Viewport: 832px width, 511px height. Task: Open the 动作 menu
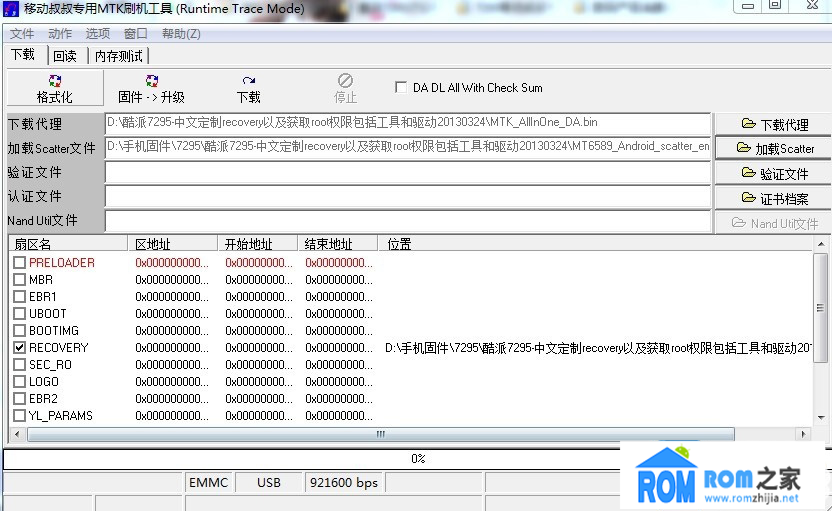[x=60, y=33]
